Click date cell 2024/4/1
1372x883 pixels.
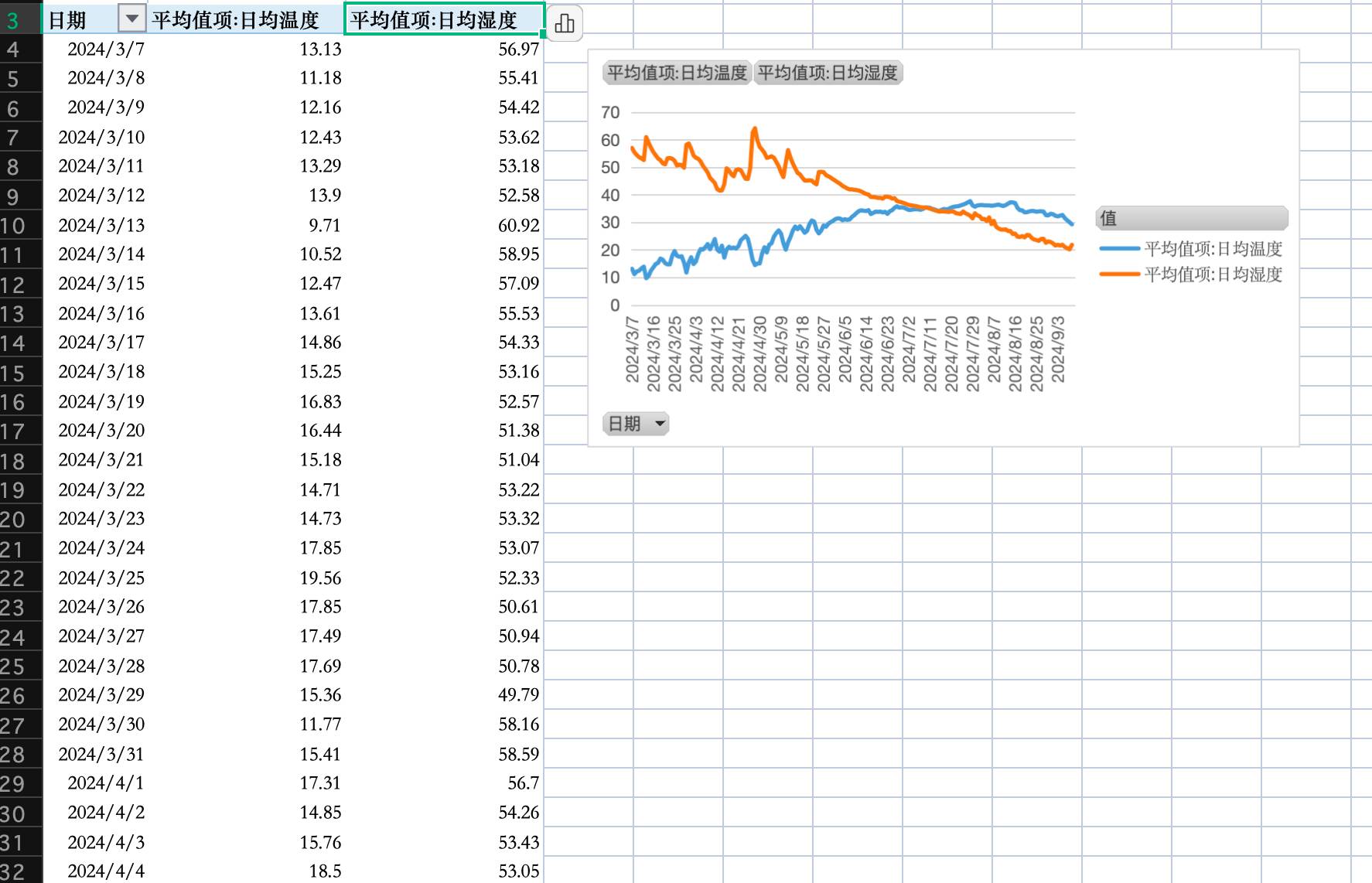[106, 782]
